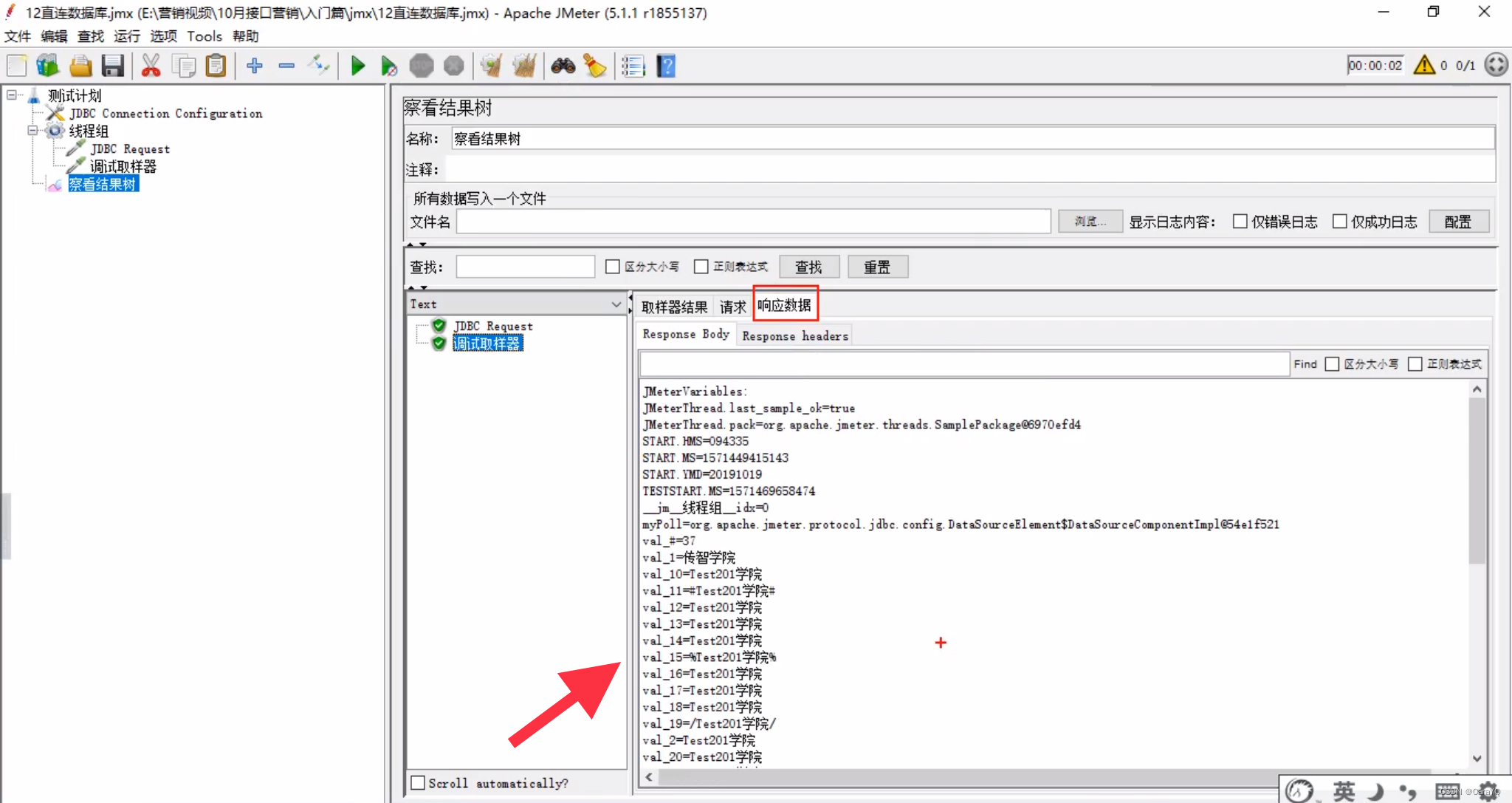Screen dimensions: 1512x803
Task: Select 调试取样器 in test plan tree
Action: point(123,166)
